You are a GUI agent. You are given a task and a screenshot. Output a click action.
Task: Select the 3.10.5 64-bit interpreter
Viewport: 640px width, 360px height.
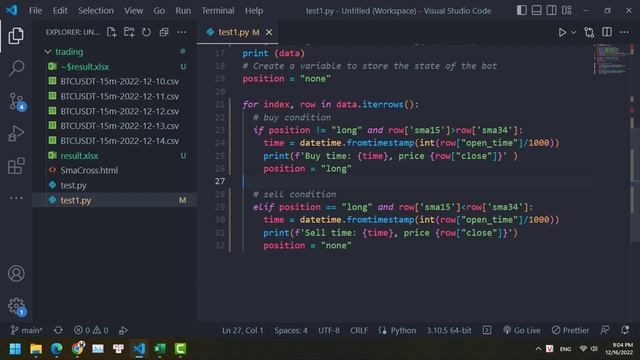[x=449, y=330]
